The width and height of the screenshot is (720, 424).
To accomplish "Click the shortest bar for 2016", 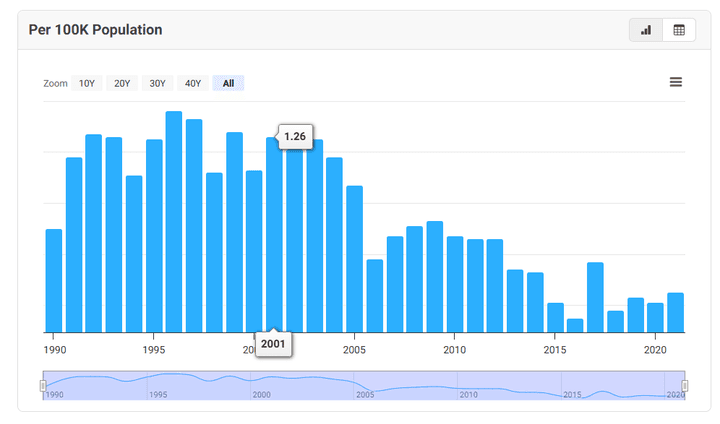I will (575, 325).
